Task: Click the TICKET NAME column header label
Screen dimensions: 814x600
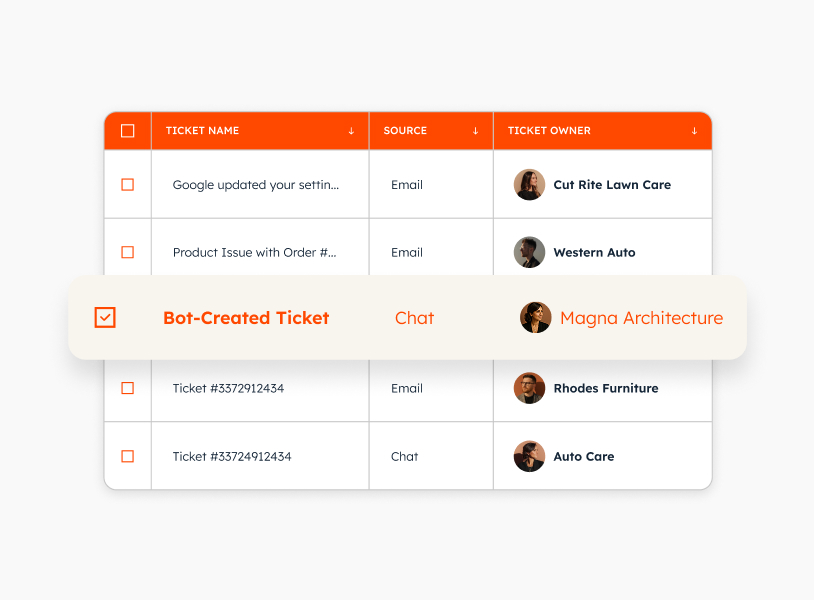Action: (202, 131)
